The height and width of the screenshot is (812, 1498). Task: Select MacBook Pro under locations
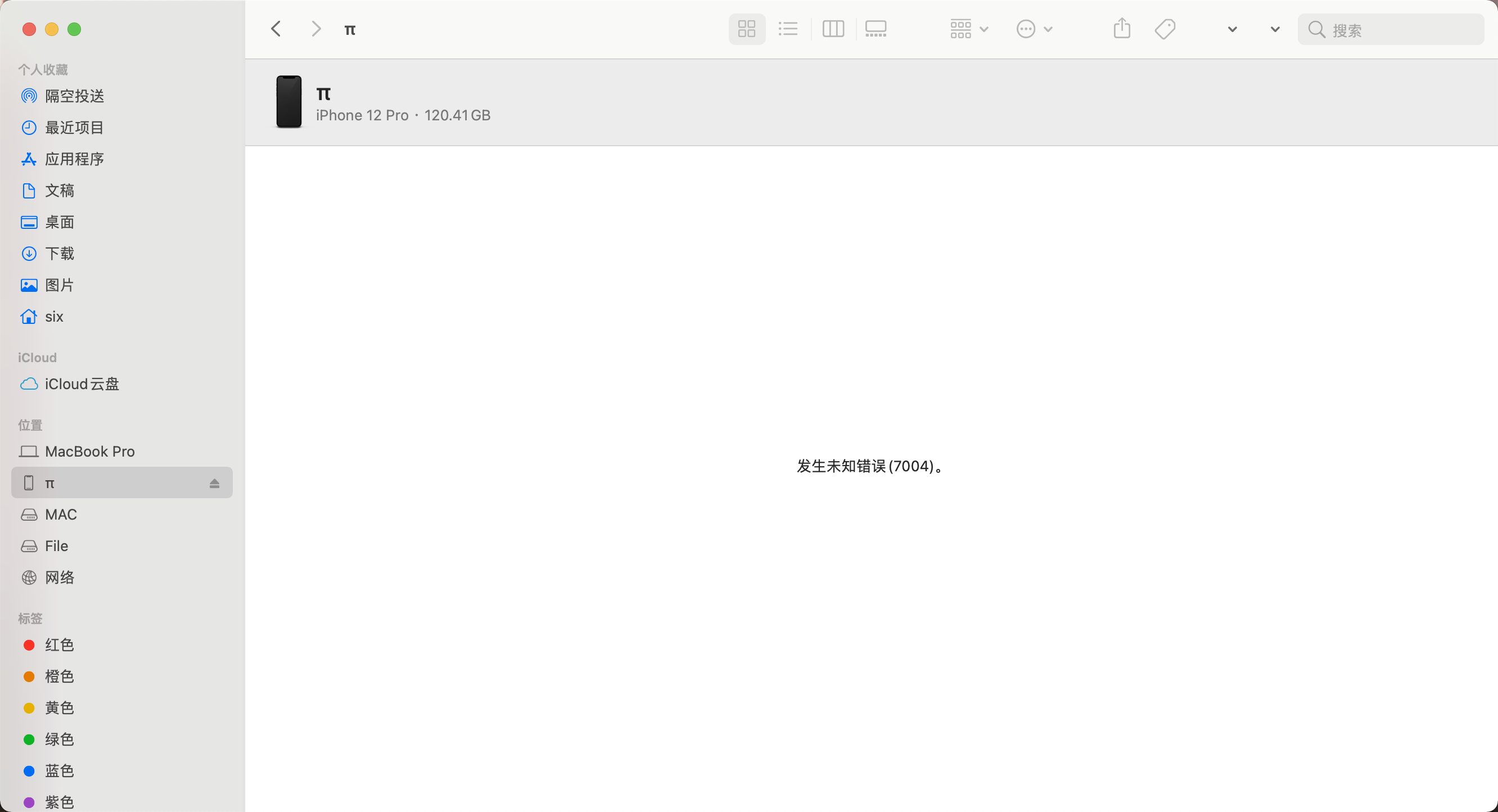coord(89,452)
